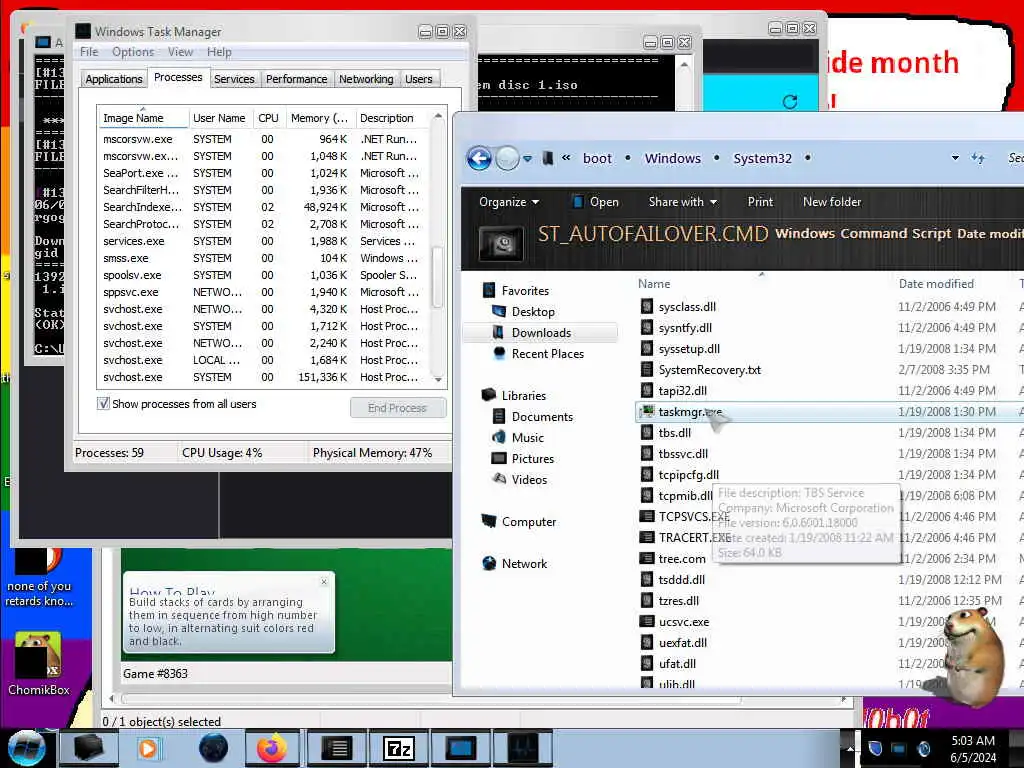Toggle Show processes from all users checkbox
Image resolution: width=1024 pixels, height=768 pixels.
(103, 404)
